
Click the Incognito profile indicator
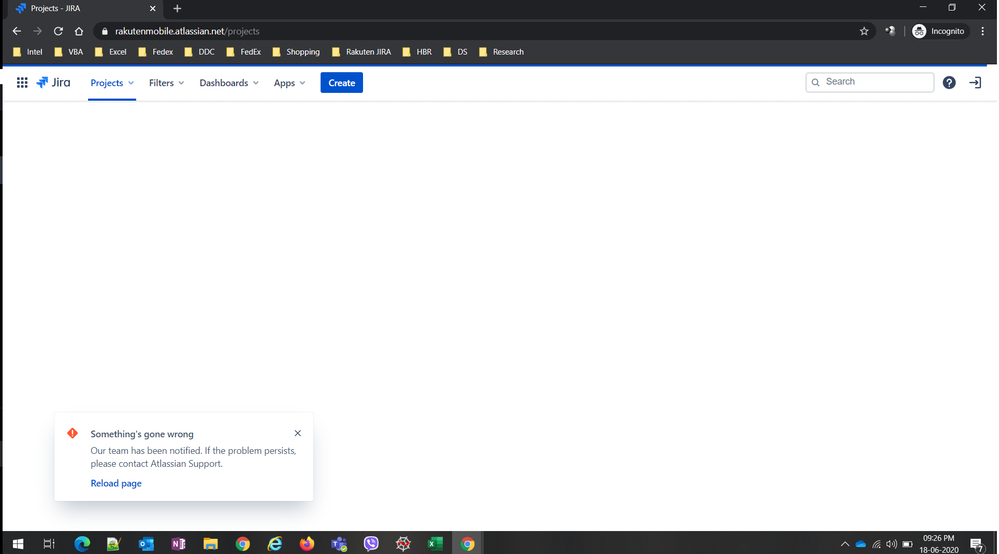(x=939, y=31)
